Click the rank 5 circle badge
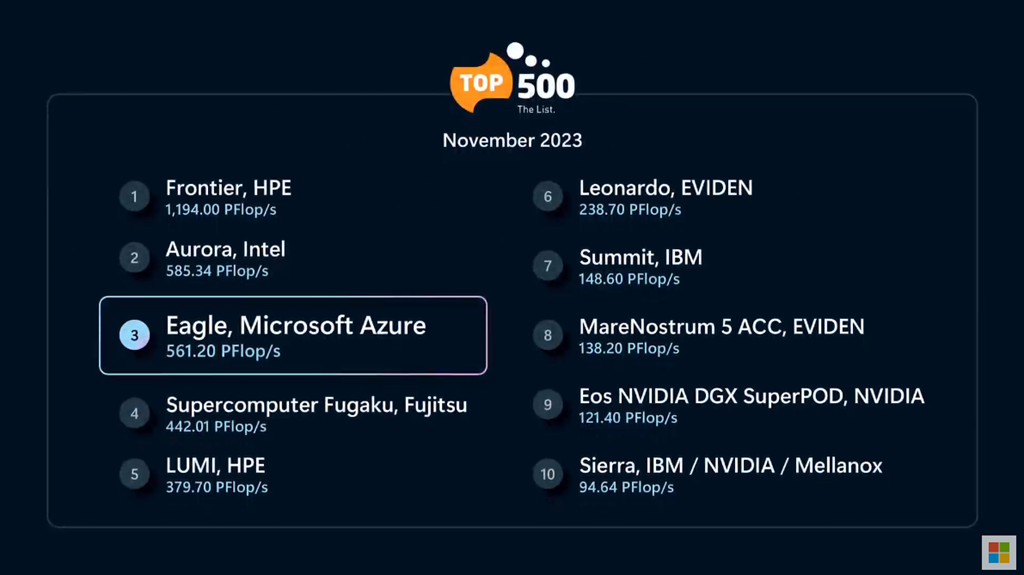The height and width of the screenshot is (575, 1024). click(135, 474)
